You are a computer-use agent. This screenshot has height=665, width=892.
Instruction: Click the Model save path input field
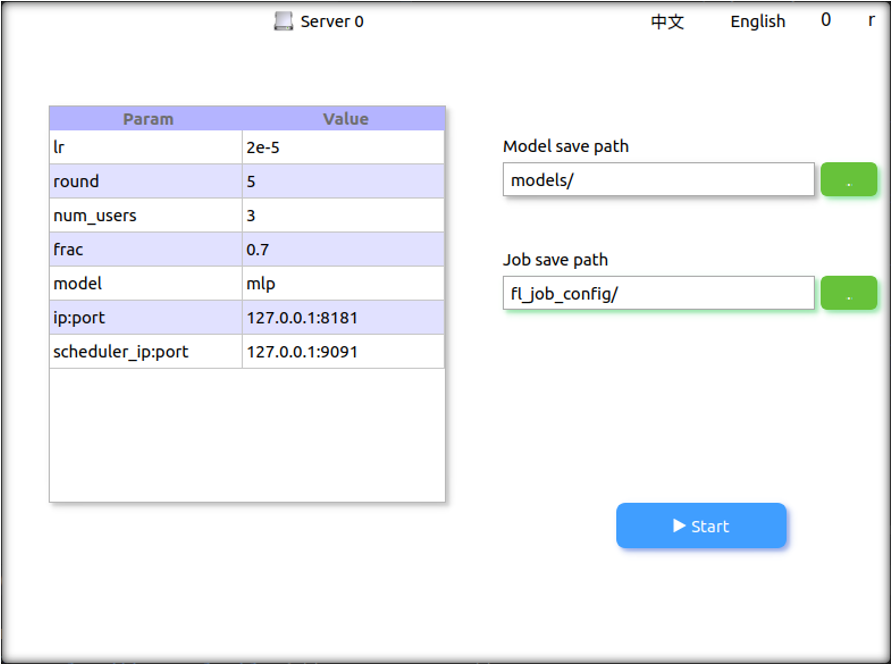[x=658, y=180]
